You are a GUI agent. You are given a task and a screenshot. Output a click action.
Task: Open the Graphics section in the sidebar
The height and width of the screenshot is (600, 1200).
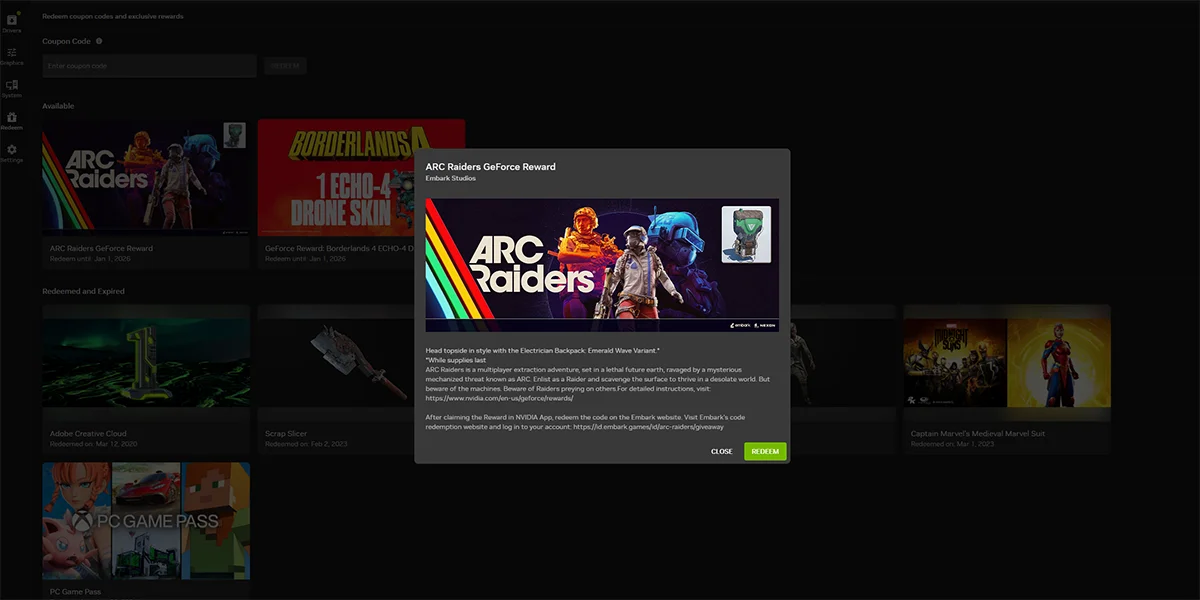(x=12, y=55)
